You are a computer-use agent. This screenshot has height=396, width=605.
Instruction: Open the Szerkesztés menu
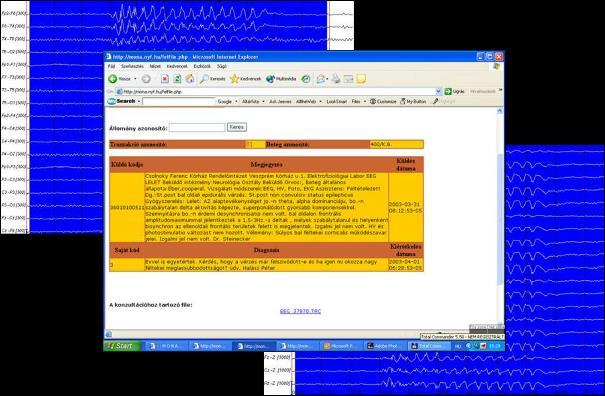tap(132, 66)
